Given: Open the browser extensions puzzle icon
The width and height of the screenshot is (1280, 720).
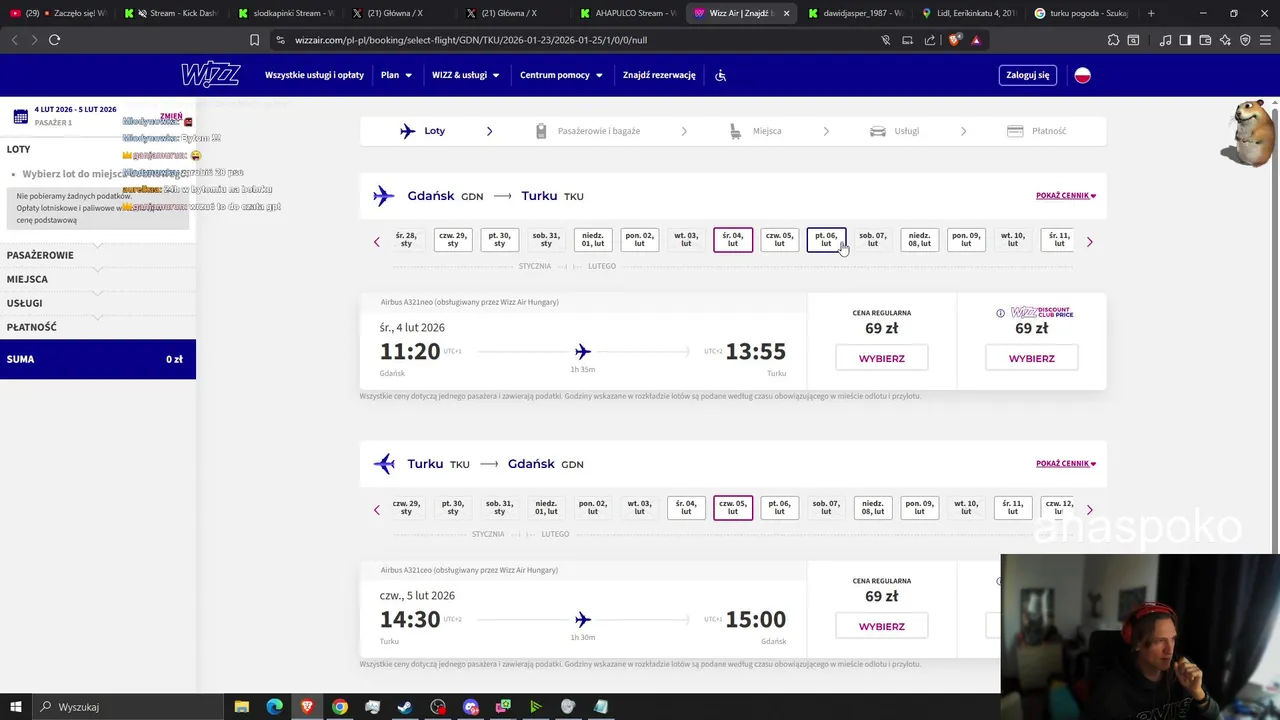Looking at the screenshot, I should (1113, 40).
